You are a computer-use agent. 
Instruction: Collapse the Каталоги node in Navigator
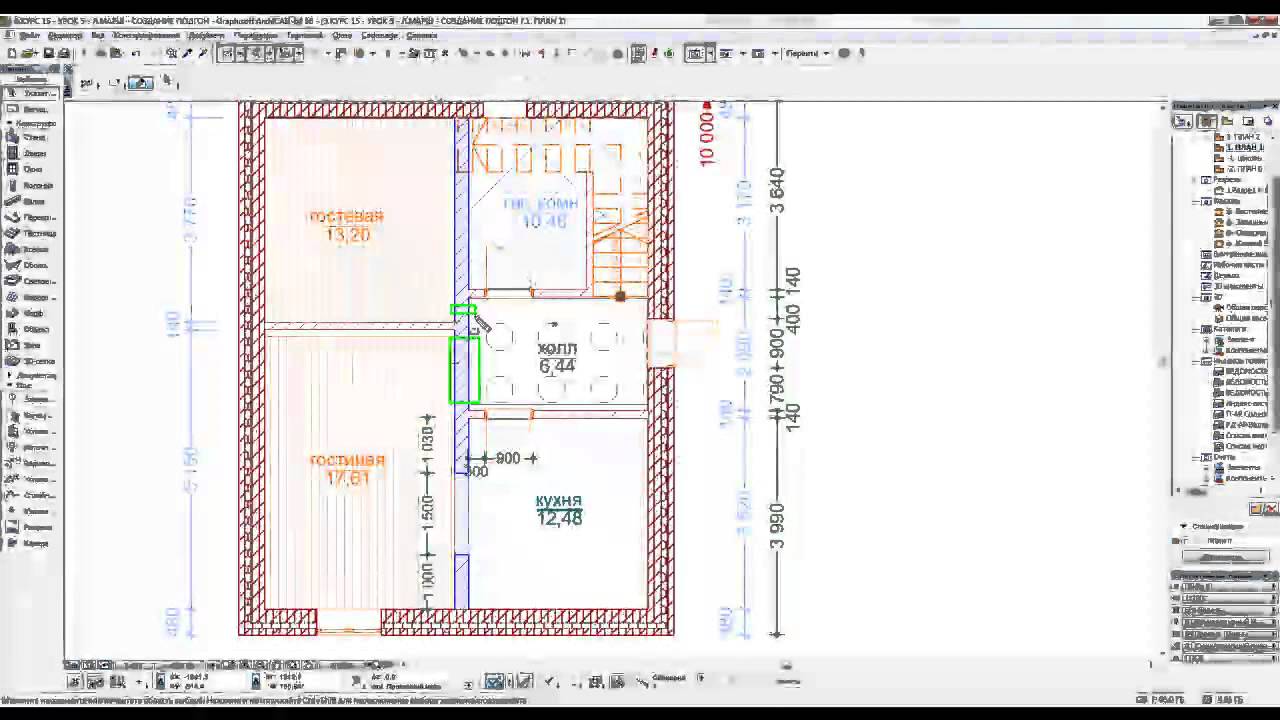tap(1196, 330)
